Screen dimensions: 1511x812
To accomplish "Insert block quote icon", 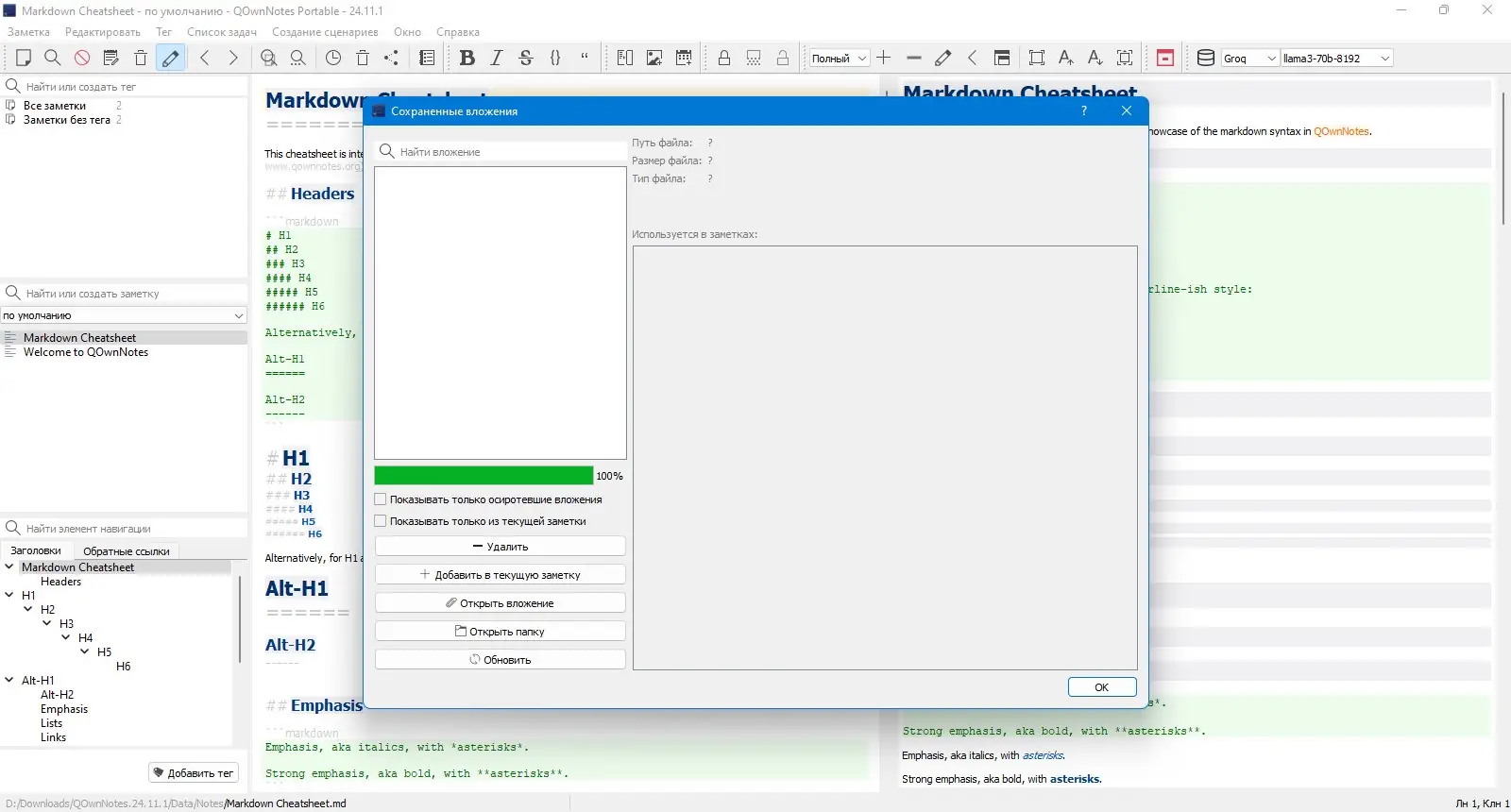I will 585,58.
